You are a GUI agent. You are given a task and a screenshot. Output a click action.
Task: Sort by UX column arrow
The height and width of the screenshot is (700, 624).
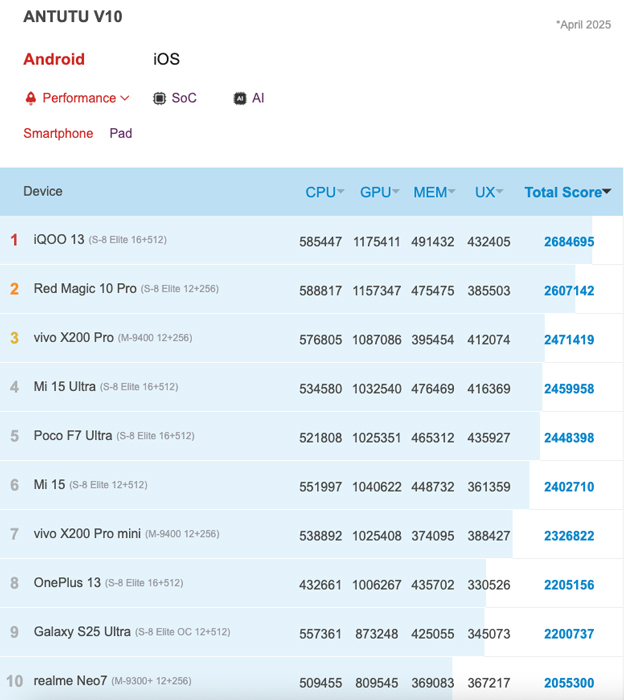pos(499,192)
